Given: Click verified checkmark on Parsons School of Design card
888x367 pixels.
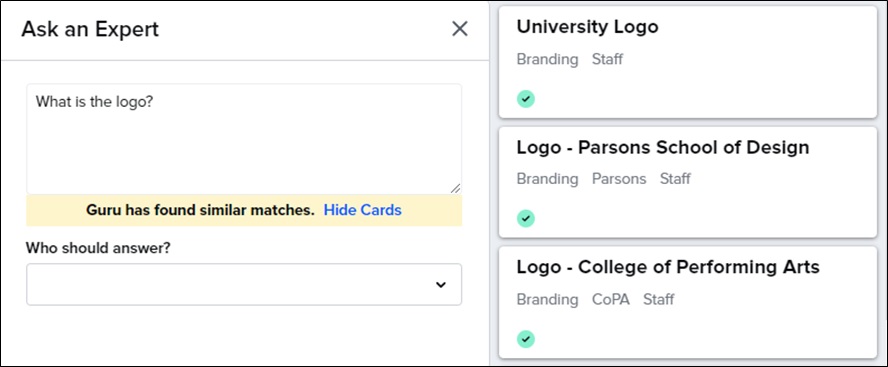Looking at the screenshot, I should 526,218.
